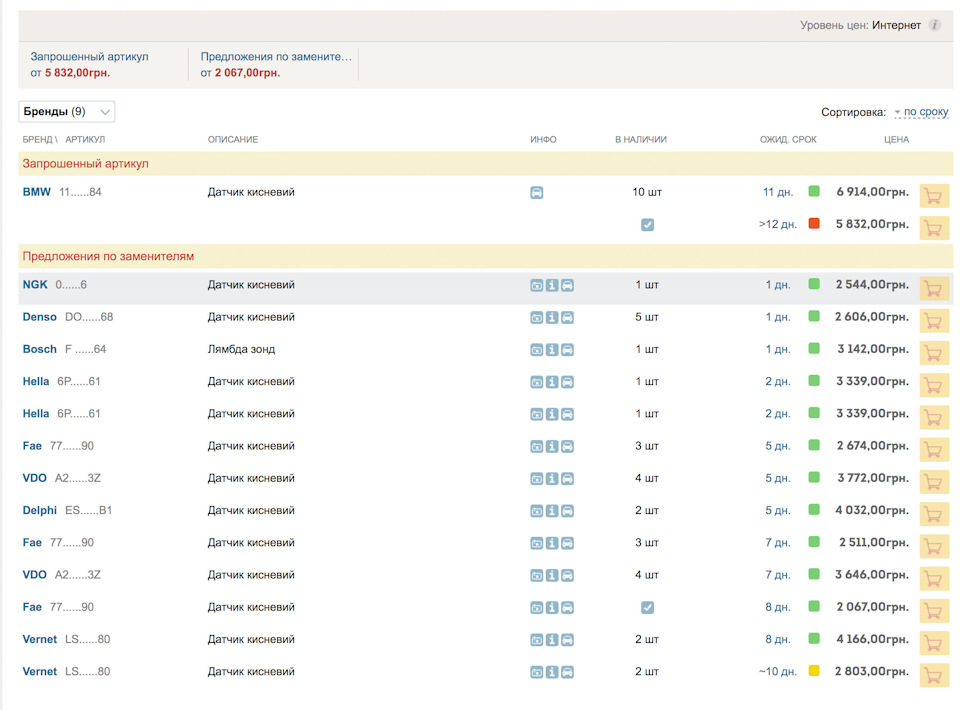Open photo icon in NGK row

536,285
